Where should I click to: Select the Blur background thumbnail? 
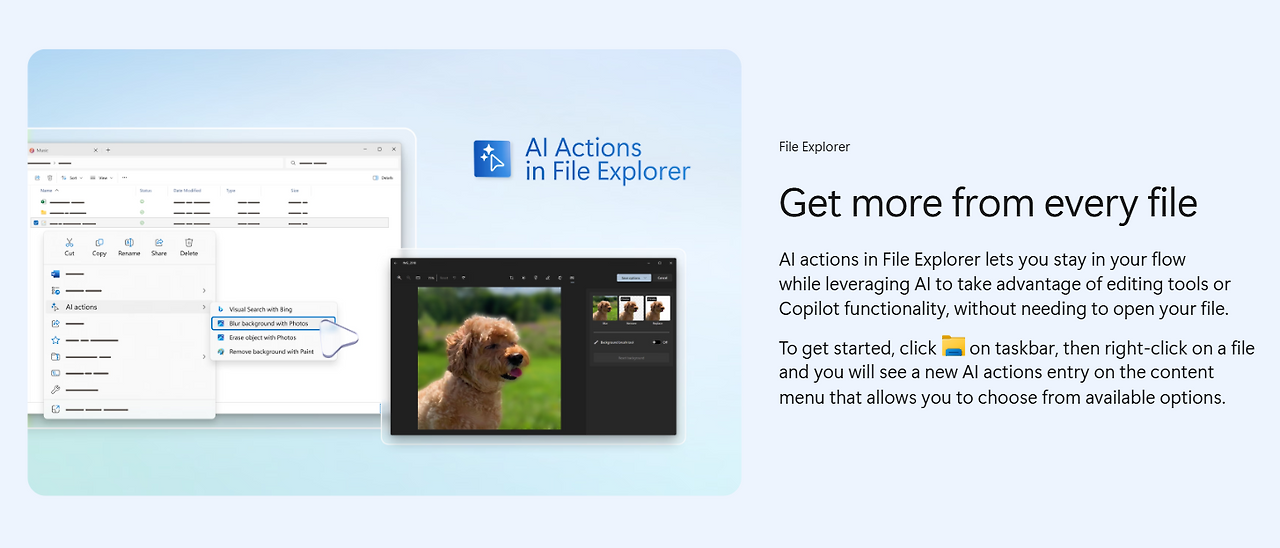605,308
